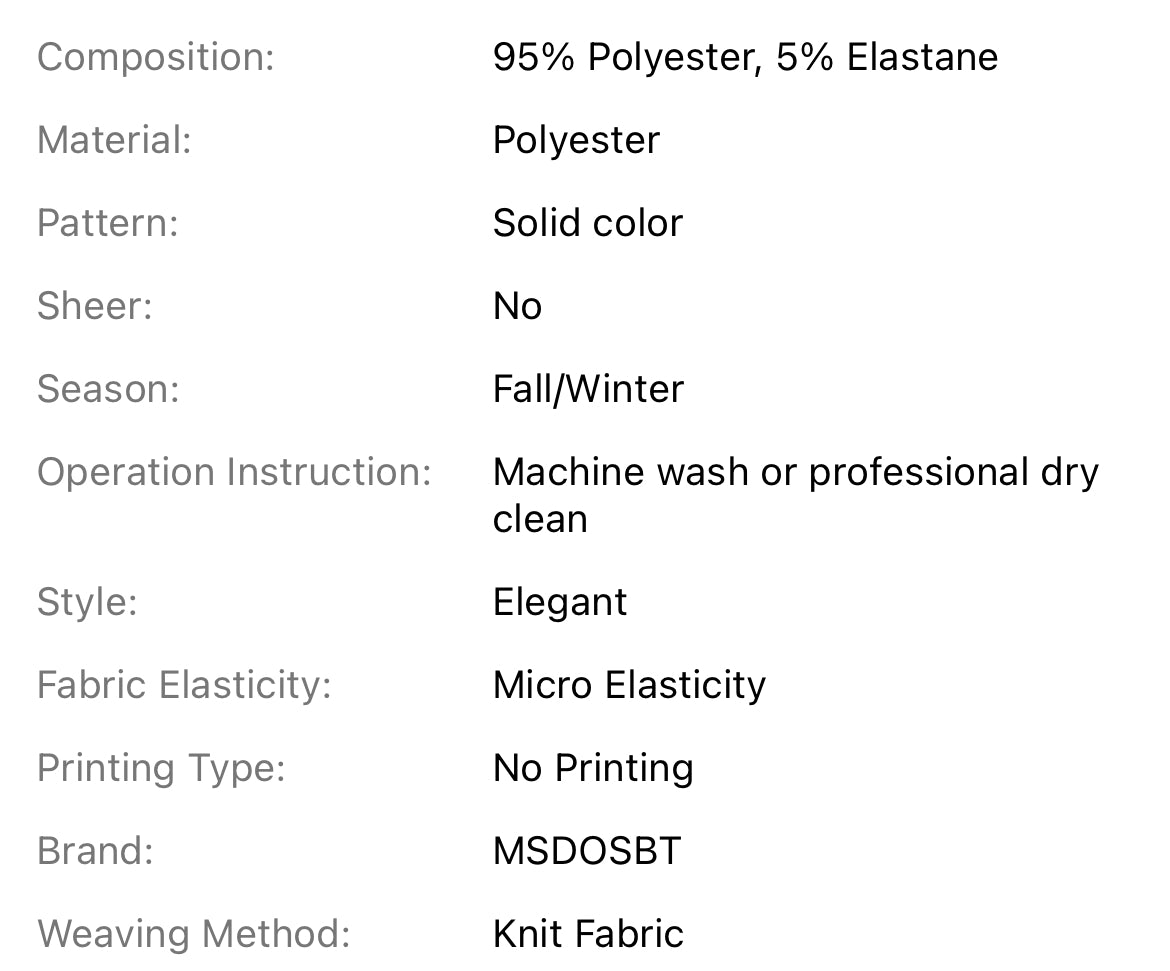Select the 'Fall/Winter' season value
Viewport: 1170px width, 971px height.
[x=588, y=389]
